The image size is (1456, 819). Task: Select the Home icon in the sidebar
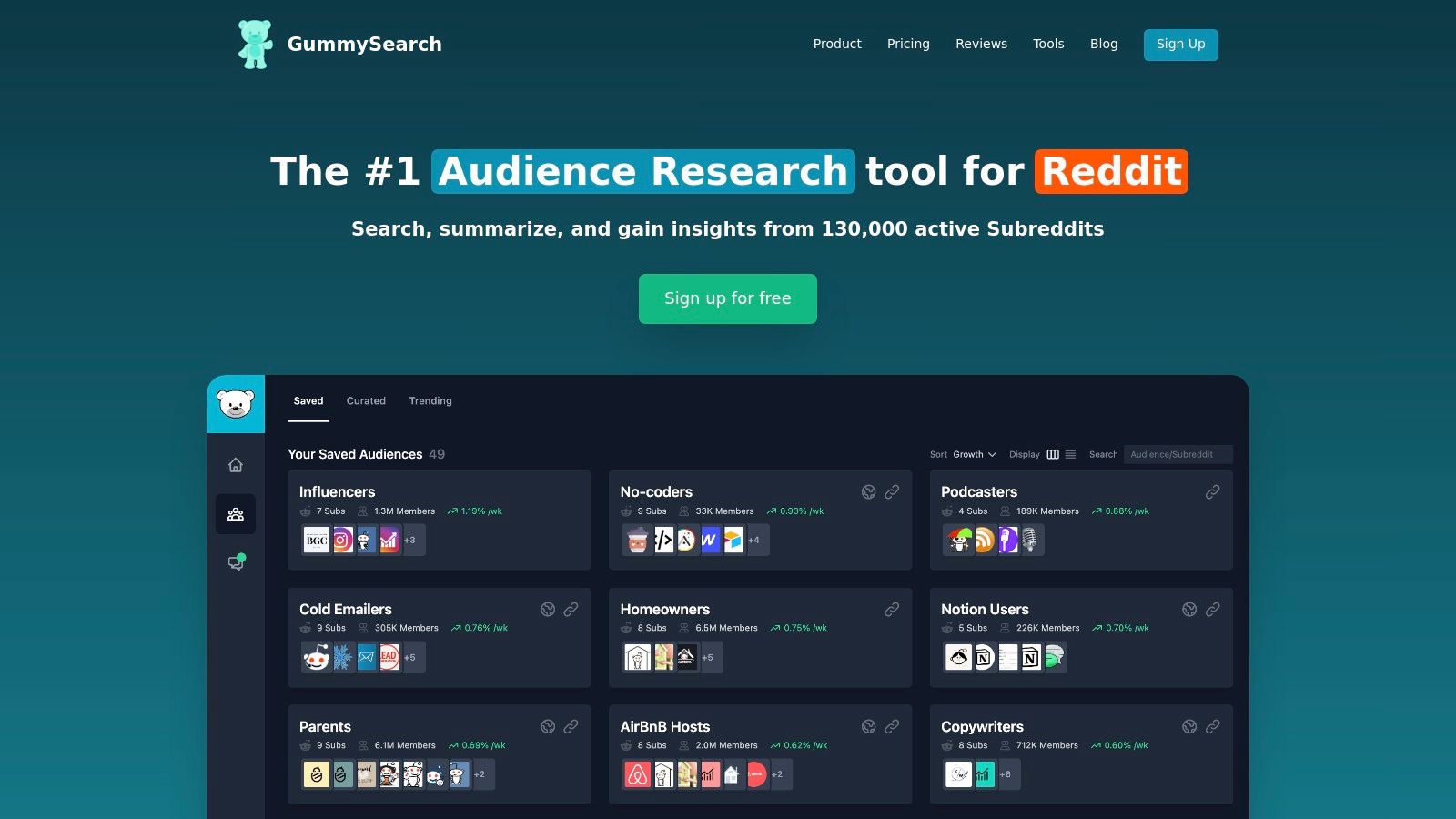click(236, 465)
